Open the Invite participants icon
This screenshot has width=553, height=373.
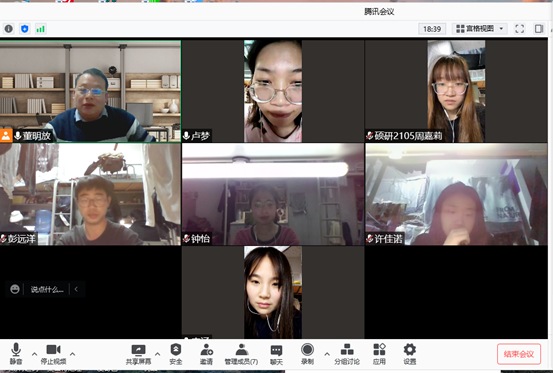pos(206,354)
